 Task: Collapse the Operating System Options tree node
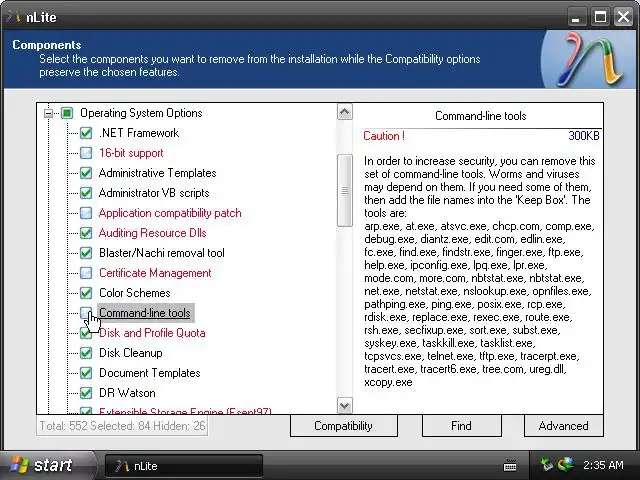pos(48,113)
